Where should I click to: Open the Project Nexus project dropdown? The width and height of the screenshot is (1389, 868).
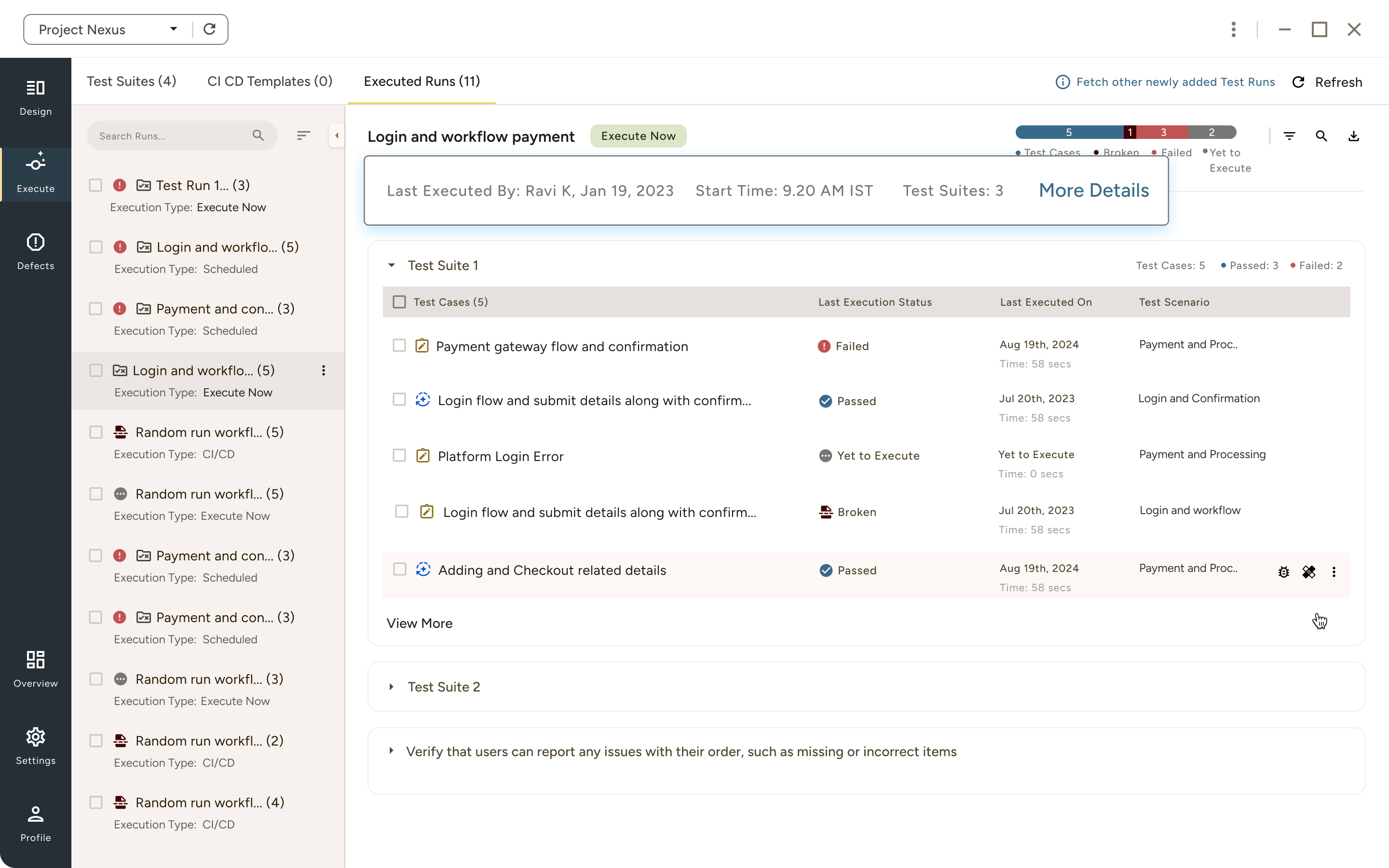(173, 29)
